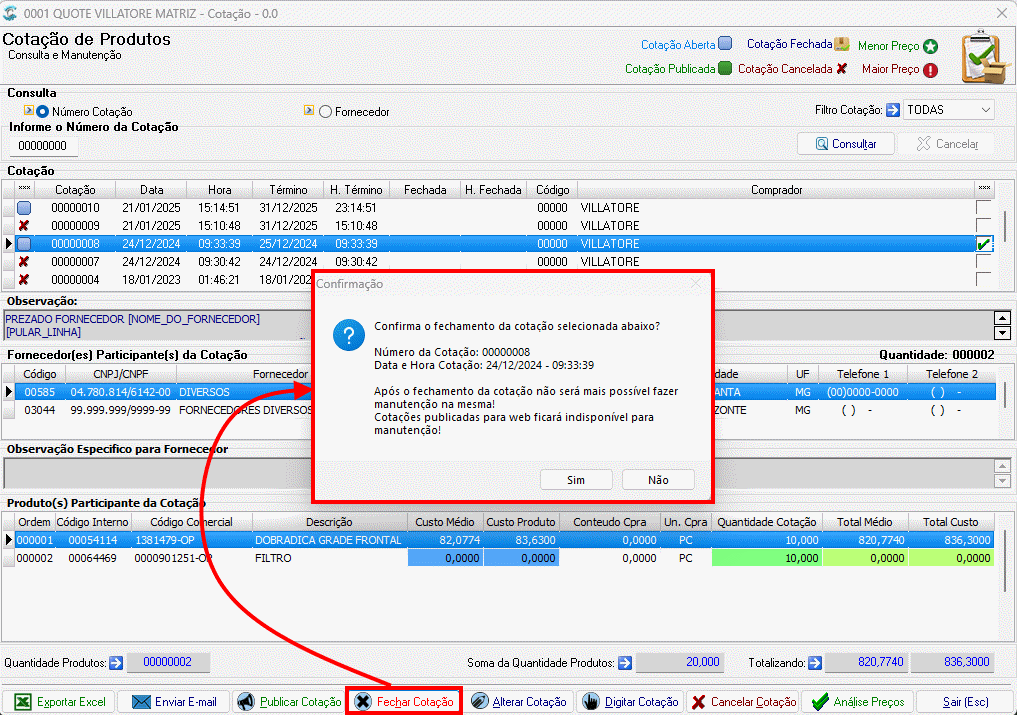The width and height of the screenshot is (1017, 715).
Task: Open the Filtro Cotação TODAS dropdown
Action: pyautogui.click(x=948, y=110)
